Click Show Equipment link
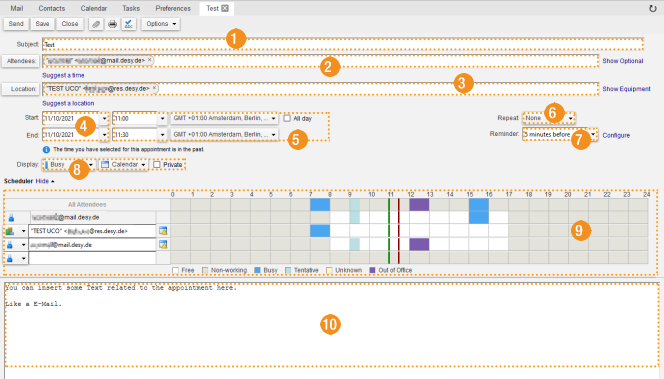664x379 pixels. (x=626, y=89)
